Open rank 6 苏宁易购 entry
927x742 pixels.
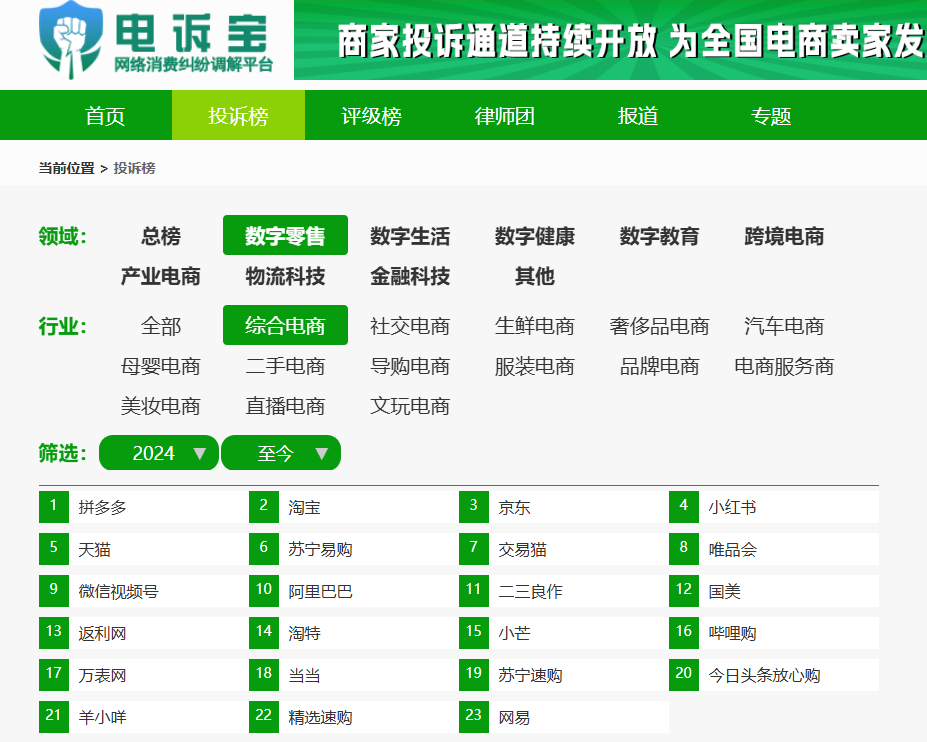click(354, 549)
